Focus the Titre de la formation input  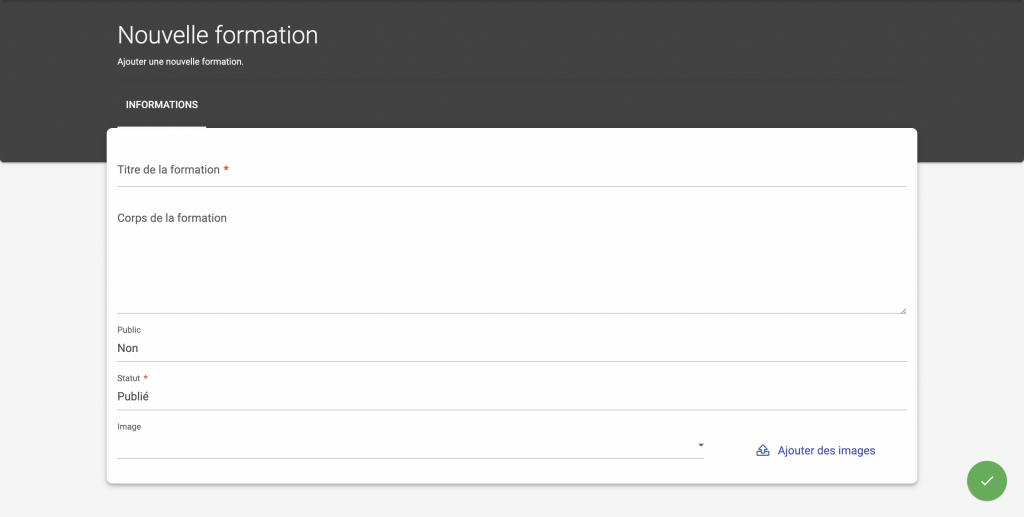click(511, 170)
